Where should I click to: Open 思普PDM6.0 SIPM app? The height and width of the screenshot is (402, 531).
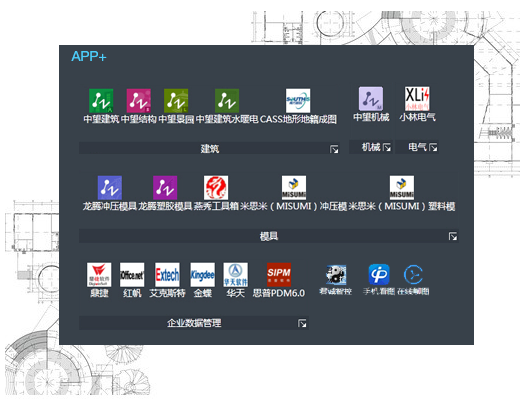tap(279, 275)
